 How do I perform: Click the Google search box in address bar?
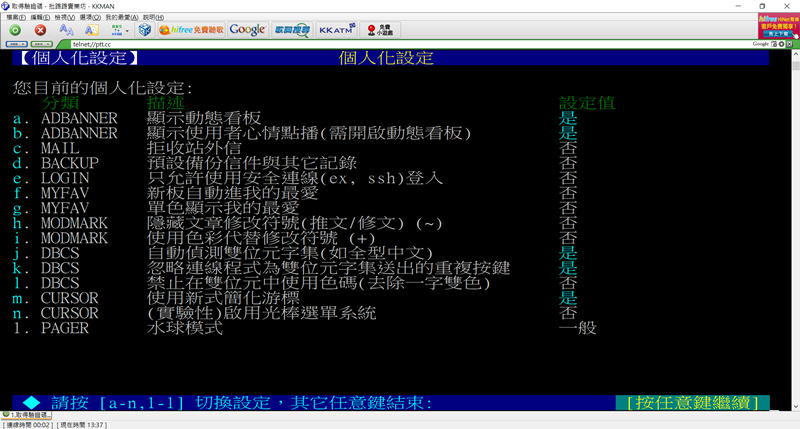761,44
